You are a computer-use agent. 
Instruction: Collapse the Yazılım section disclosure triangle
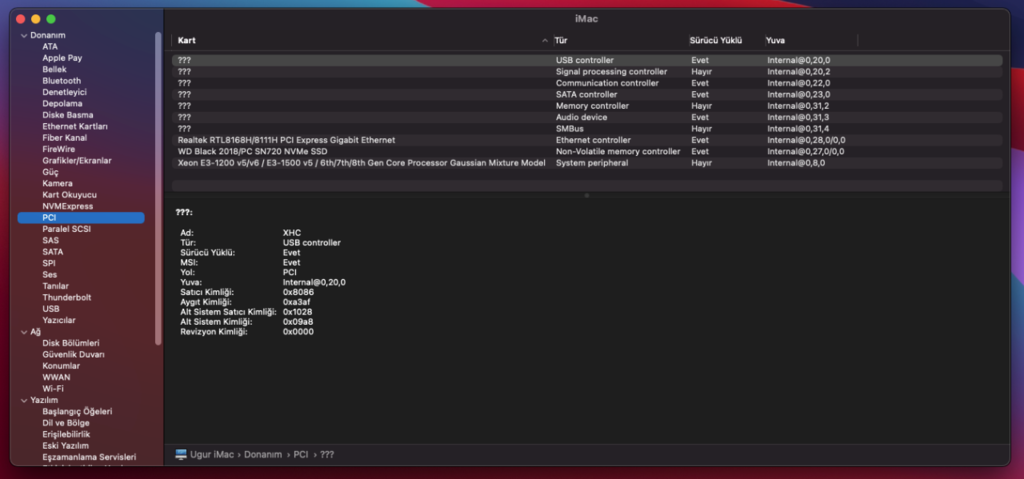click(x=23, y=400)
